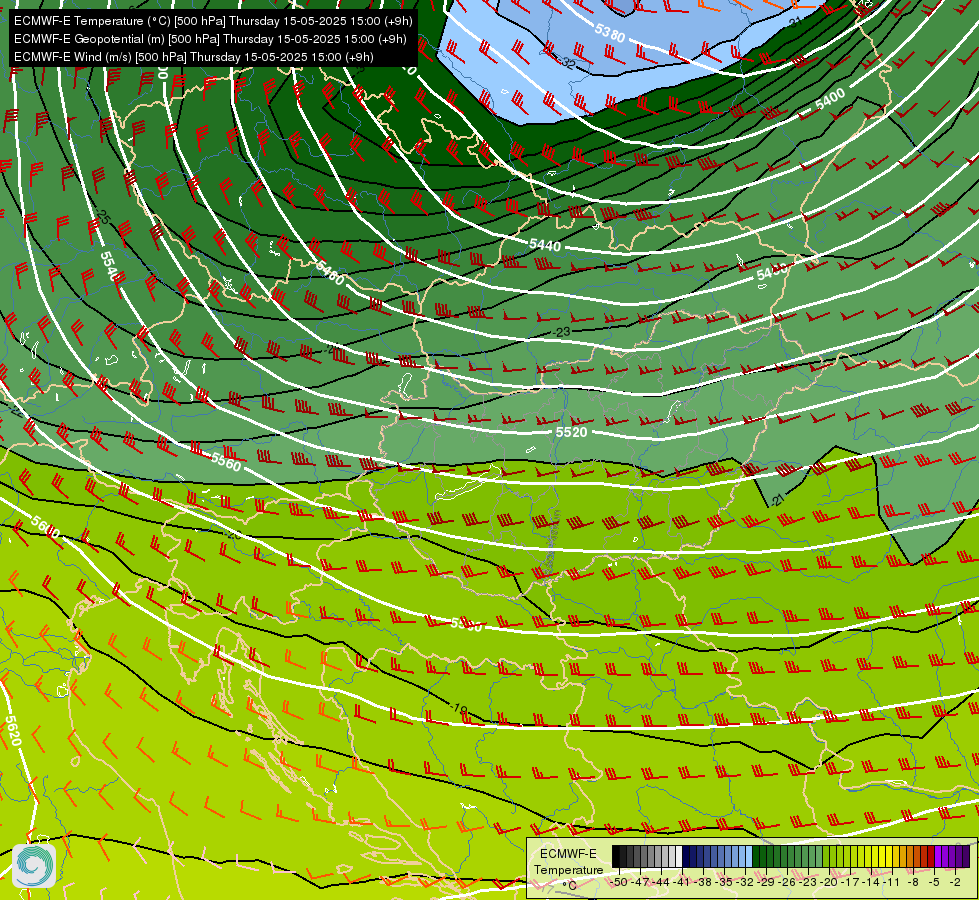
Task: Click the -47 tick label in color scale
Action: (x=640, y=882)
